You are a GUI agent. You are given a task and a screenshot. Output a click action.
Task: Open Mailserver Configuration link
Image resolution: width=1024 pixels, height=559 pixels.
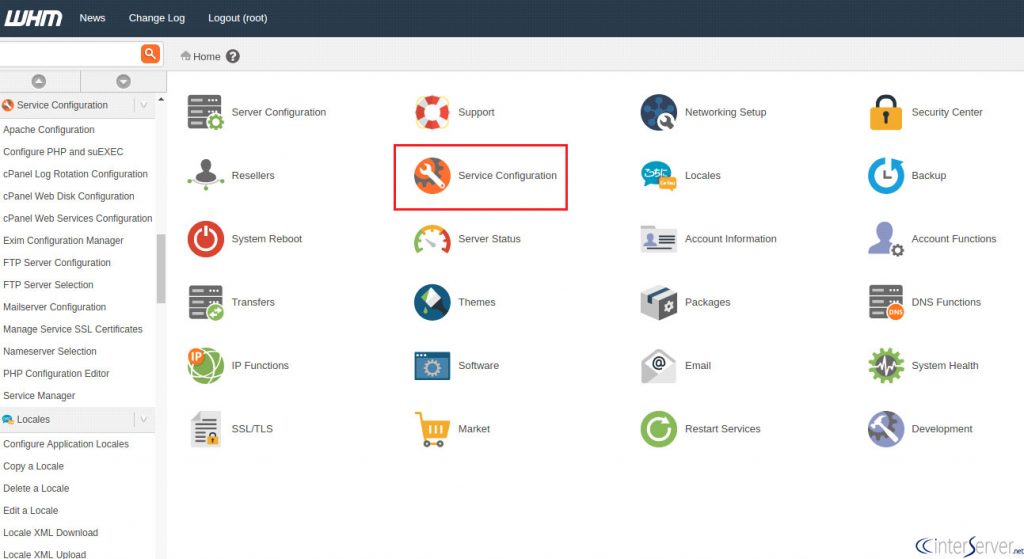pyautogui.click(x=54, y=307)
